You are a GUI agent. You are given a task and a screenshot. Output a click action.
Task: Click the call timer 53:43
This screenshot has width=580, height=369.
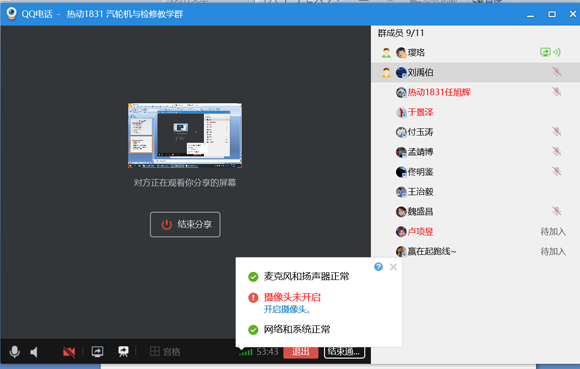tap(267, 352)
